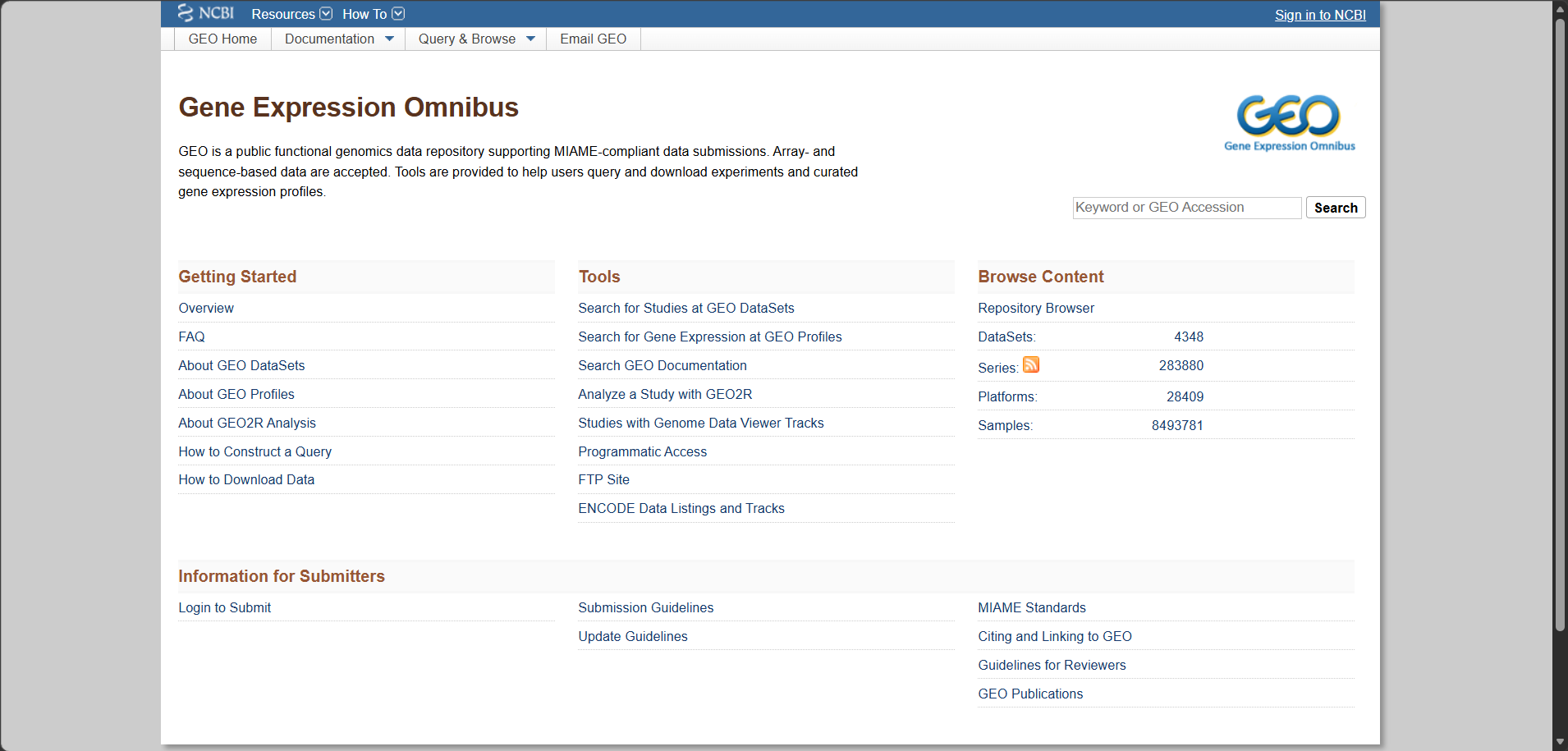The image size is (1568, 751).
Task: Open Analyze a Study with GEO2R
Action: pyautogui.click(x=665, y=394)
